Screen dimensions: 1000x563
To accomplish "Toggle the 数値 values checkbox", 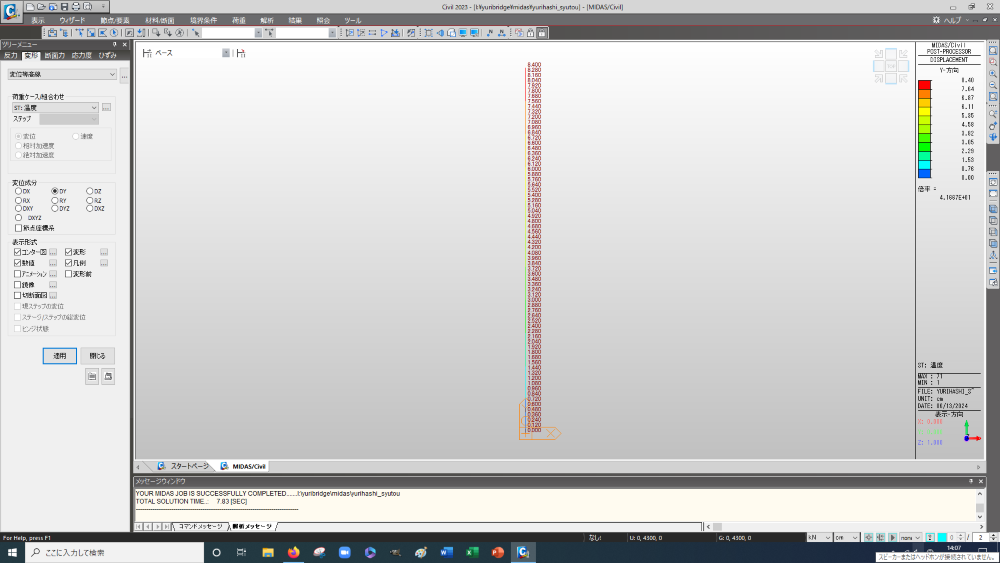I will click(x=18, y=263).
